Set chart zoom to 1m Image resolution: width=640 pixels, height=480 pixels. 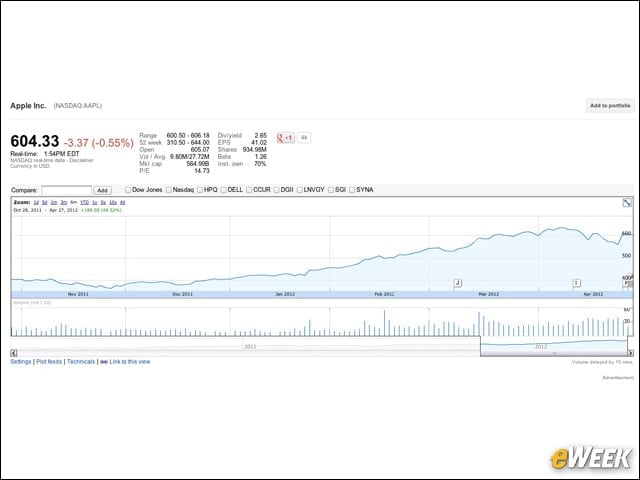54,202
